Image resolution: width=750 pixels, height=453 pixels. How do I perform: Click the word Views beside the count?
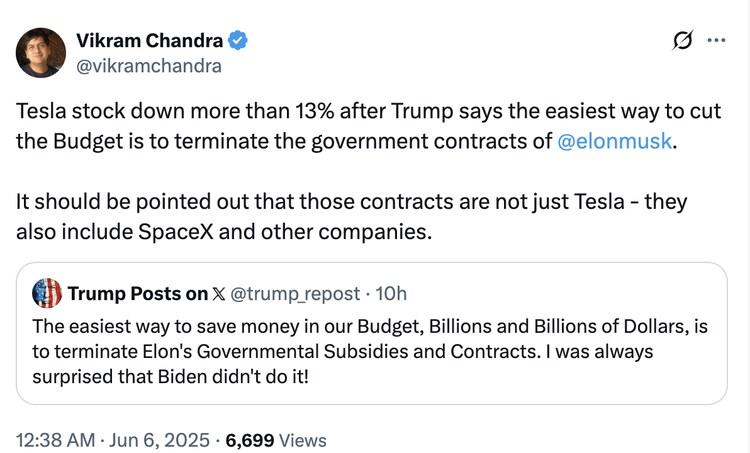pos(304,439)
